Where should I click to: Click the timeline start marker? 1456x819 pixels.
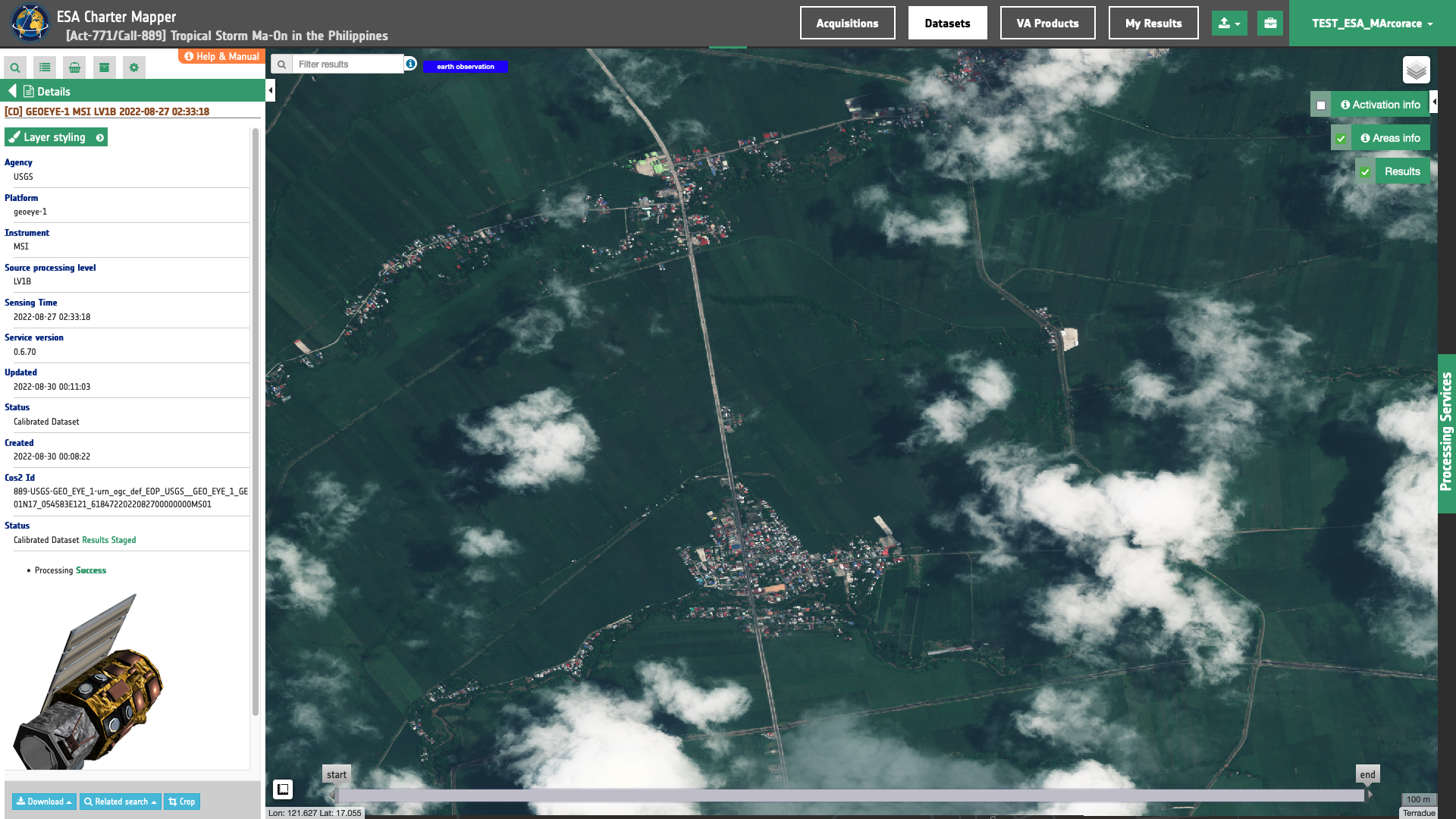(337, 774)
